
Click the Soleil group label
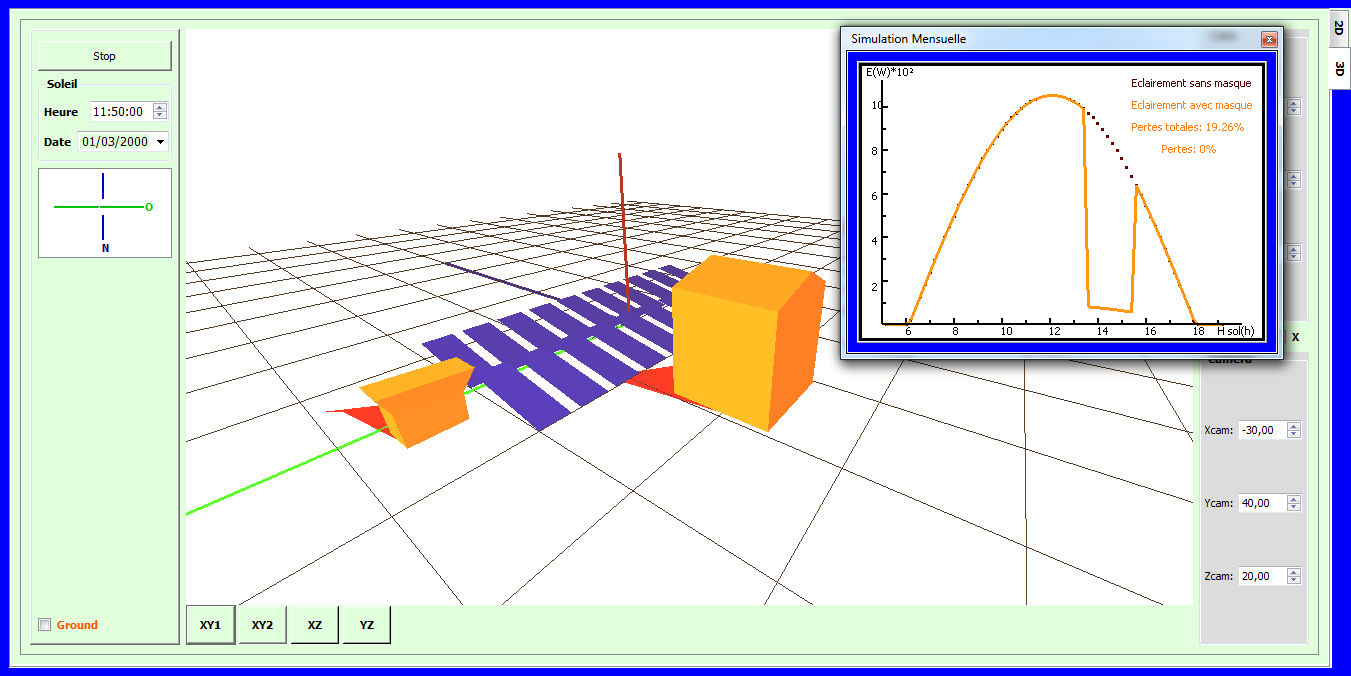(62, 84)
